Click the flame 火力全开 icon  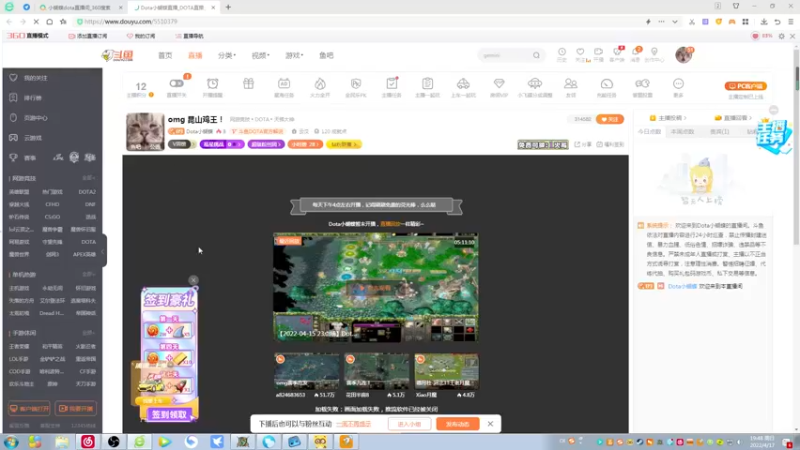click(320, 84)
